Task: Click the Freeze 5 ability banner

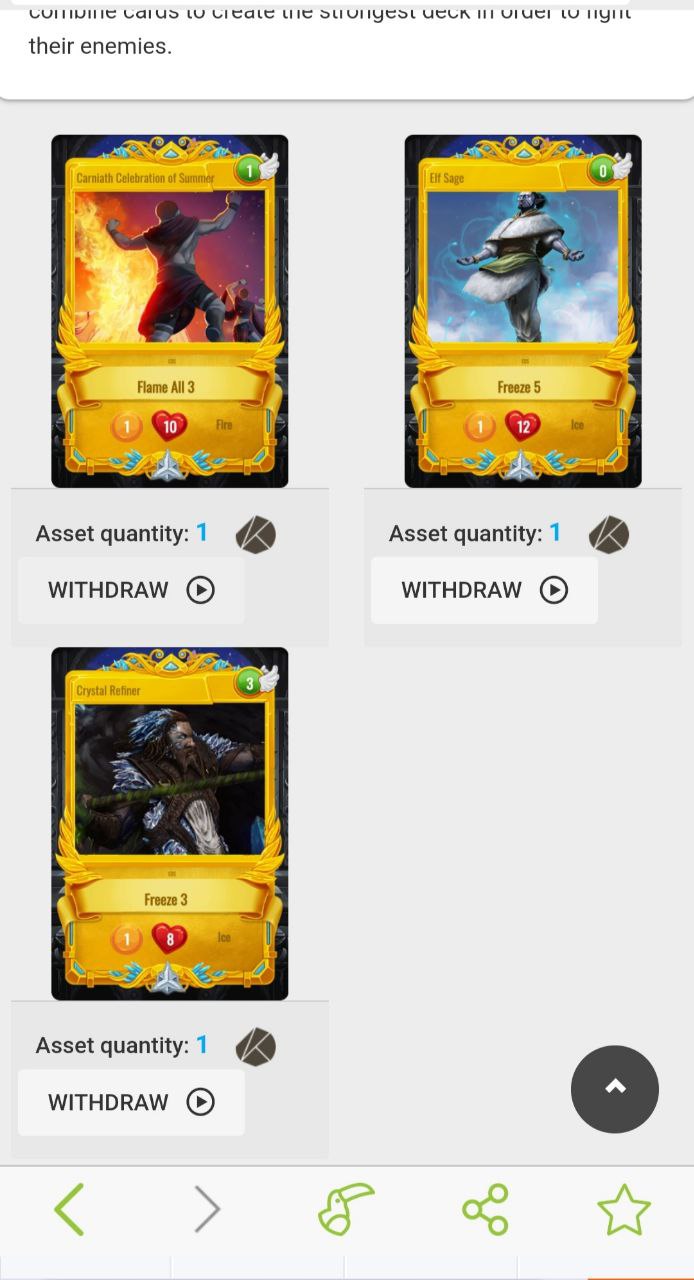Action: (520, 386)
